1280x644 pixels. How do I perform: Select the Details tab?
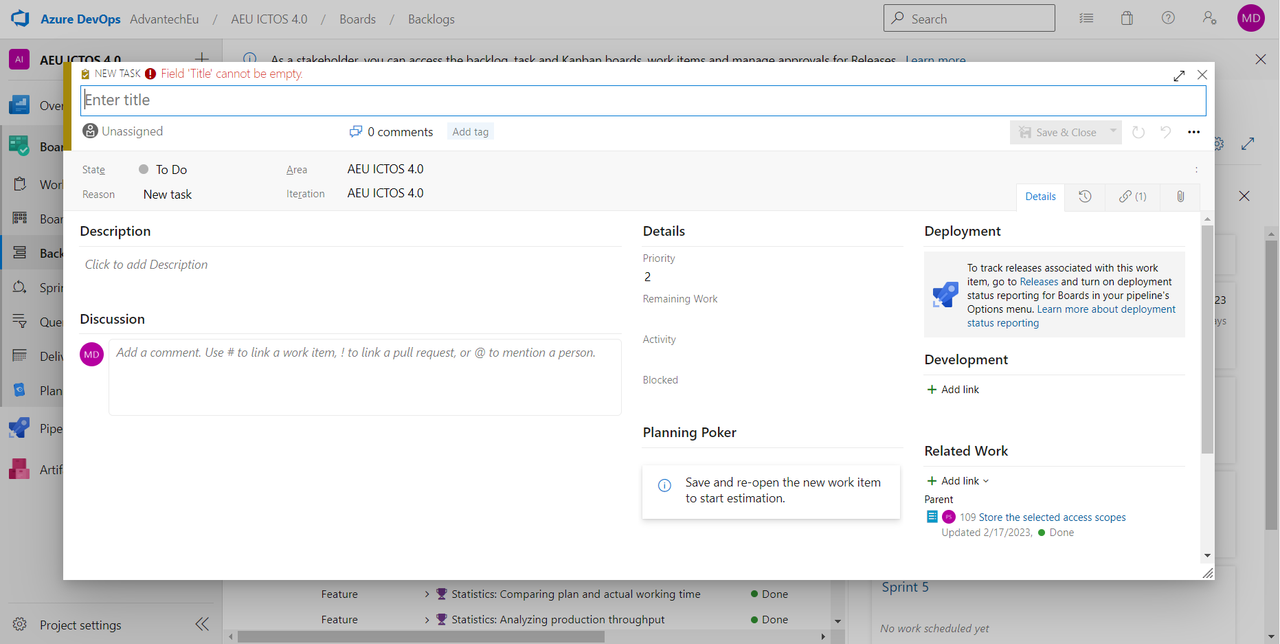pyautogui.click(x=1040, y=197)
